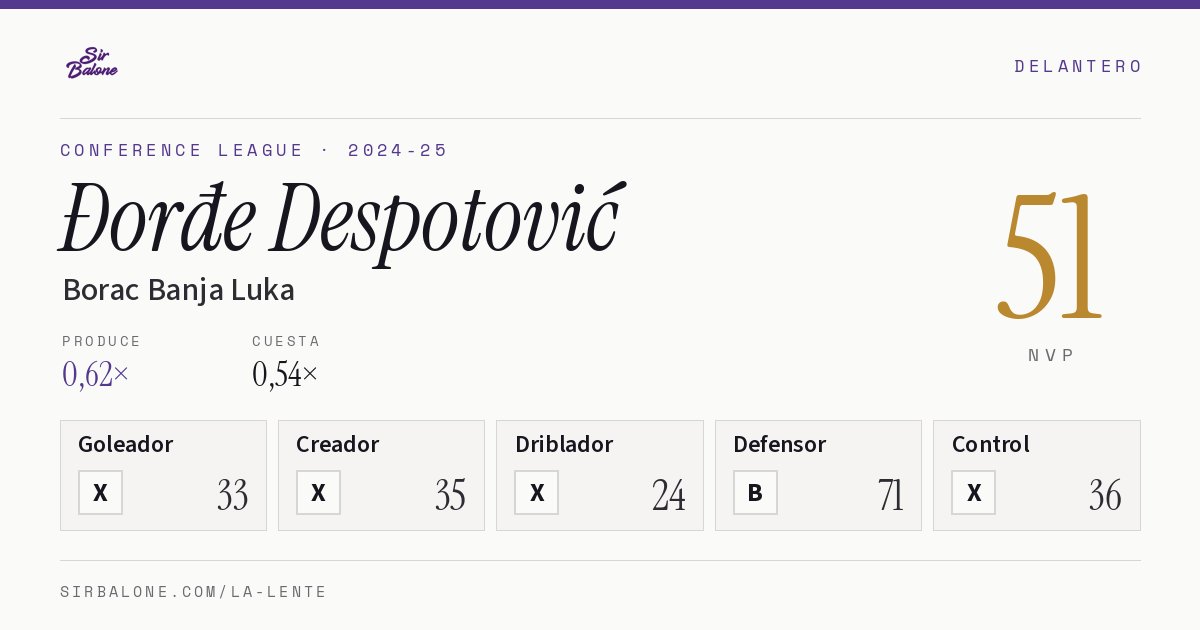
Task: Open the sirbalone.com/la-lente link
Action: (x=194, y=592)
